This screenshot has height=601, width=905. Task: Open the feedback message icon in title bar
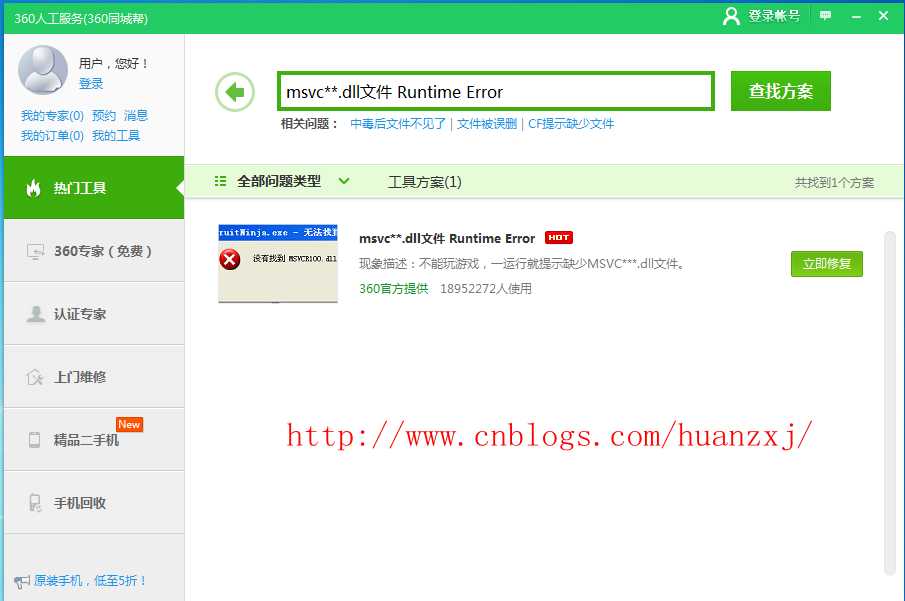click(x=825, y=16)
